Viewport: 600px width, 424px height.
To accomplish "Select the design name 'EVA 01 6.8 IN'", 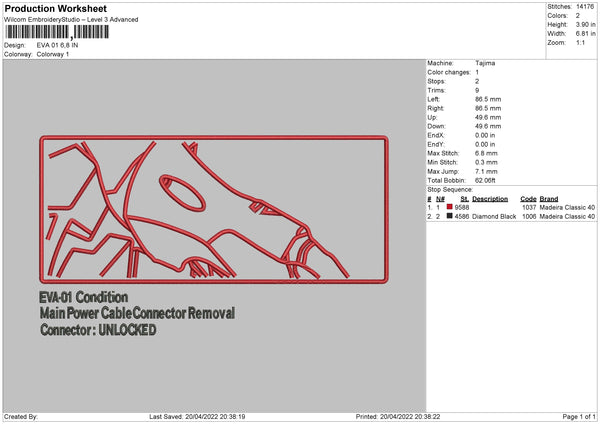I will point(57,45).
